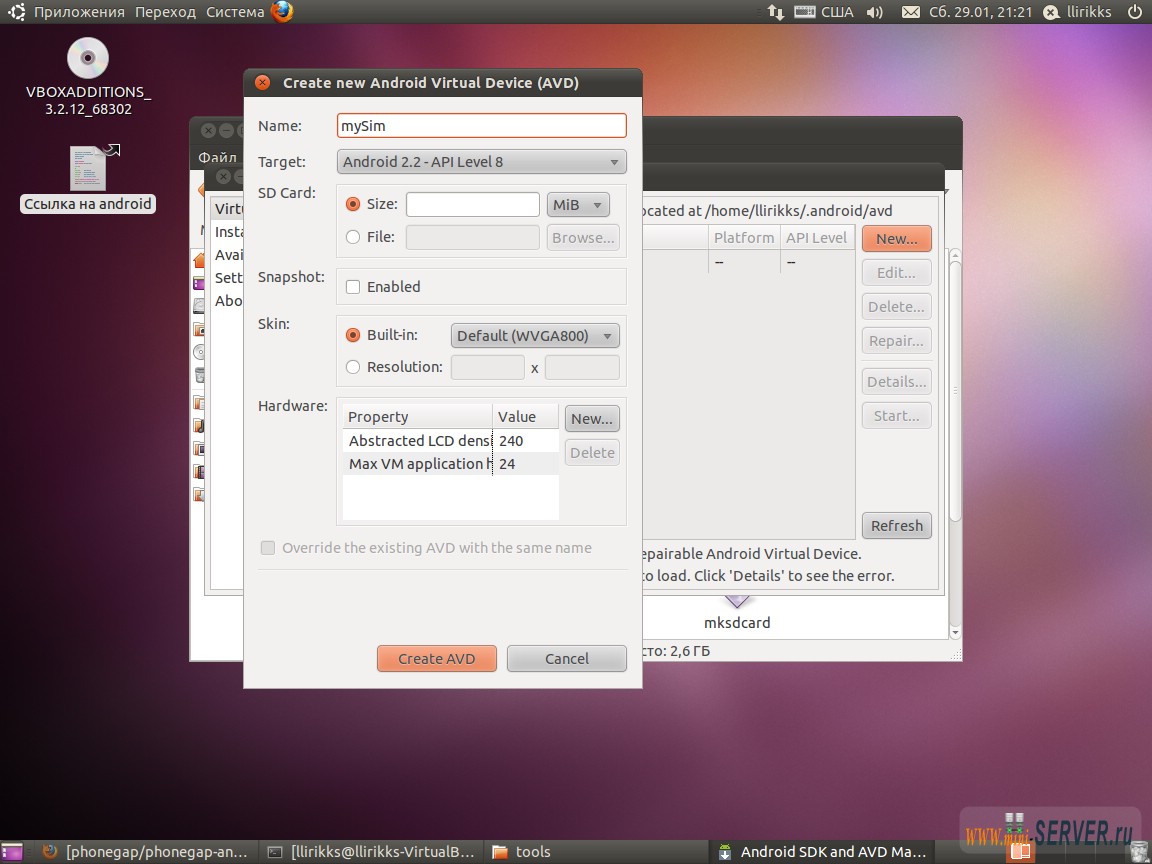This screenshot has height=864, width=1152.
Task: Select SD Card File radio button
Action: [353, 237]
